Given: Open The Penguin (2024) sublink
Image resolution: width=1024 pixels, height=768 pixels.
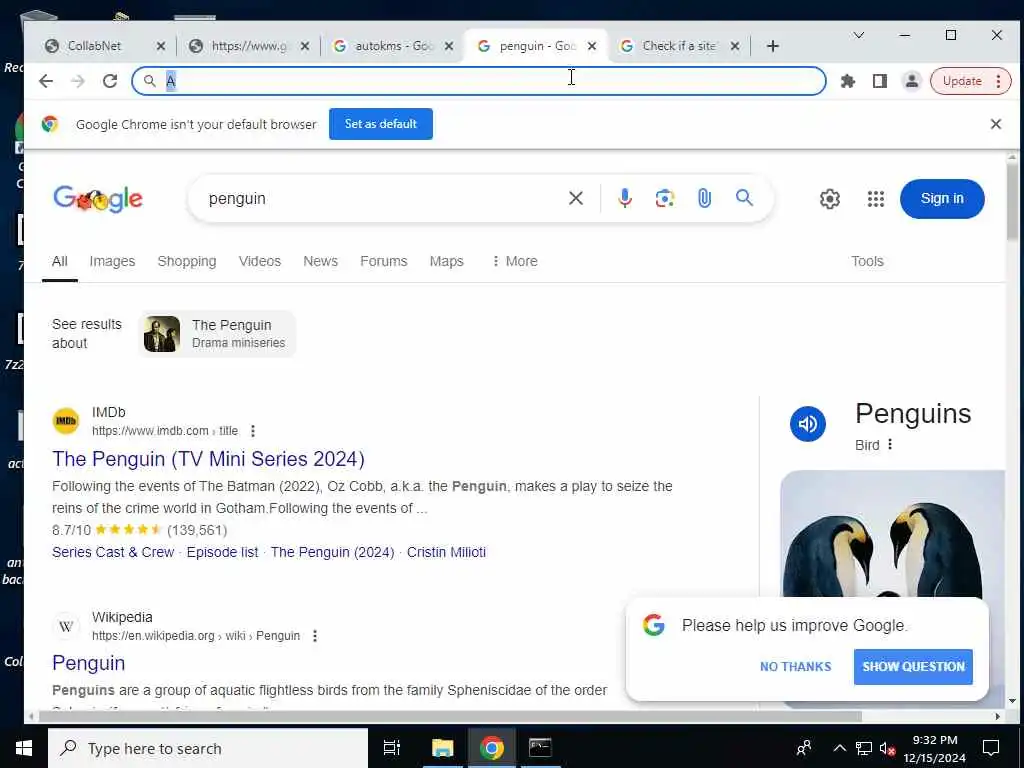Looking at the screenshot, I should click(332, 552).
